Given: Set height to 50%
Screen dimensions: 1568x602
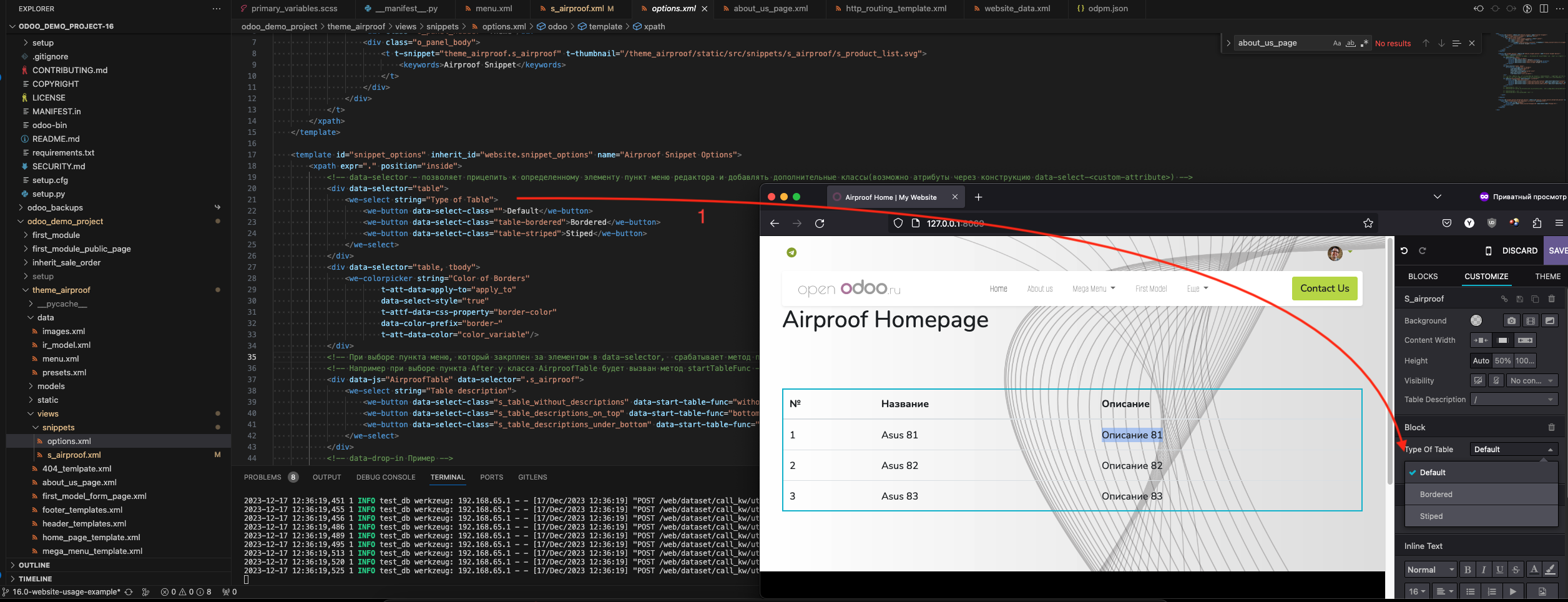Looking at the screenshot, I should coord(1502,360).
